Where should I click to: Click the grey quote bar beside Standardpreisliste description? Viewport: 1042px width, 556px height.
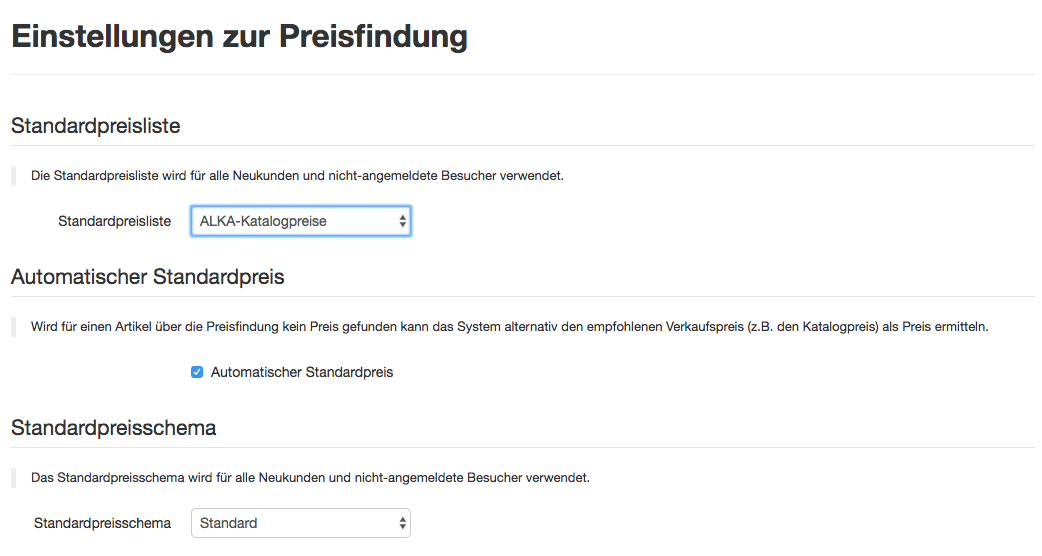(x=14, y=176)
